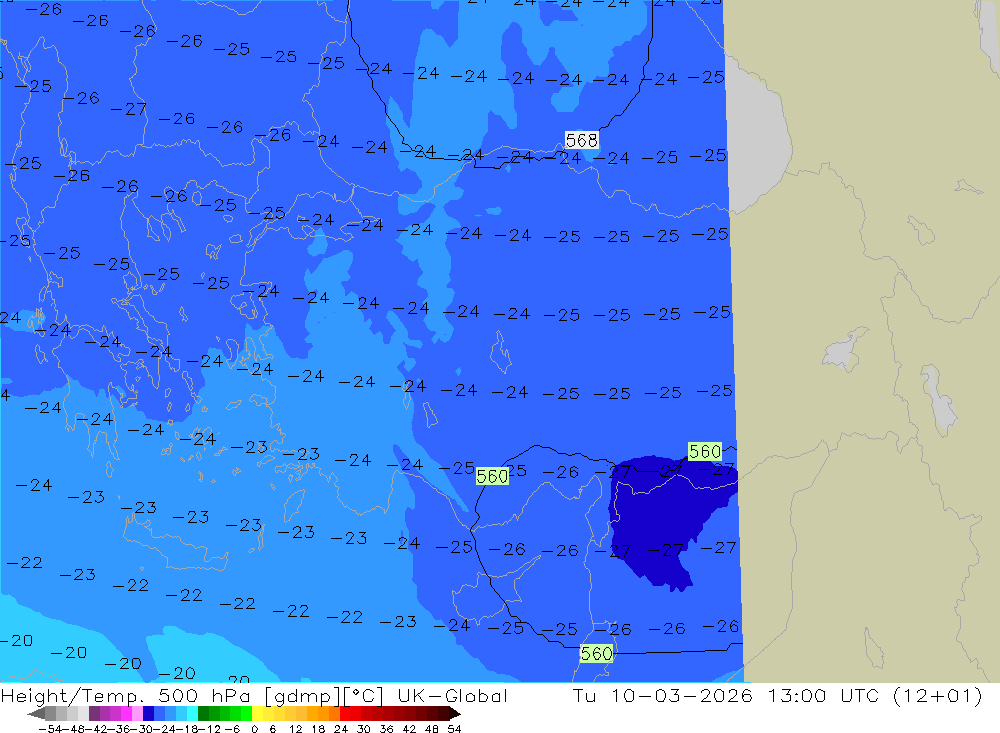The height and width of the screenshot is (733, 1000).
Task: Click the '-42' legend scale value
Action: pos(96,729)
